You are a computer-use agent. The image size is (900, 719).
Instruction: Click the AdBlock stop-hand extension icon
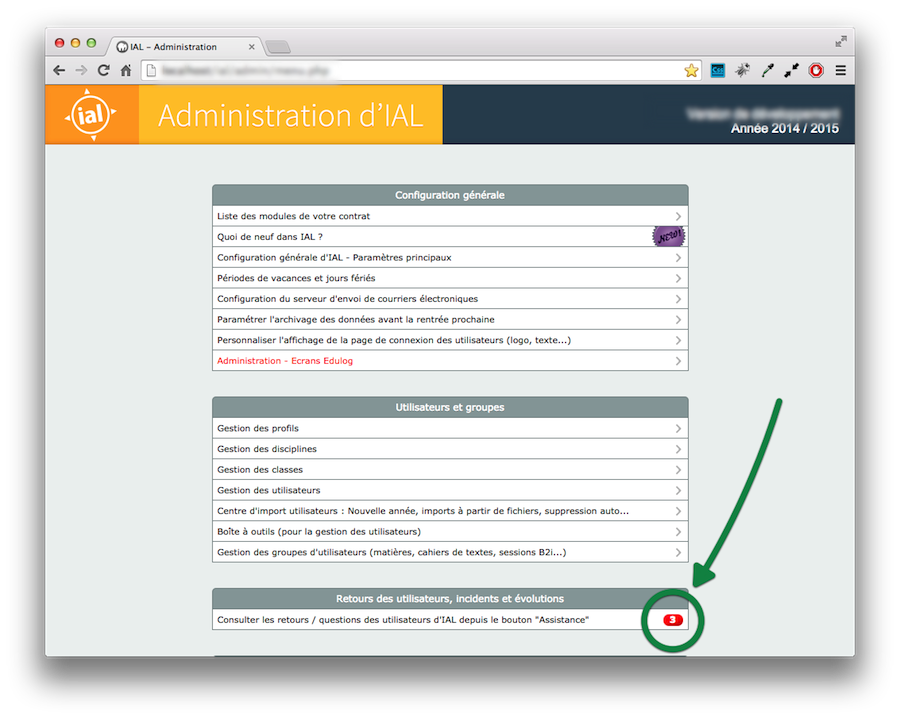coord(816,70)
